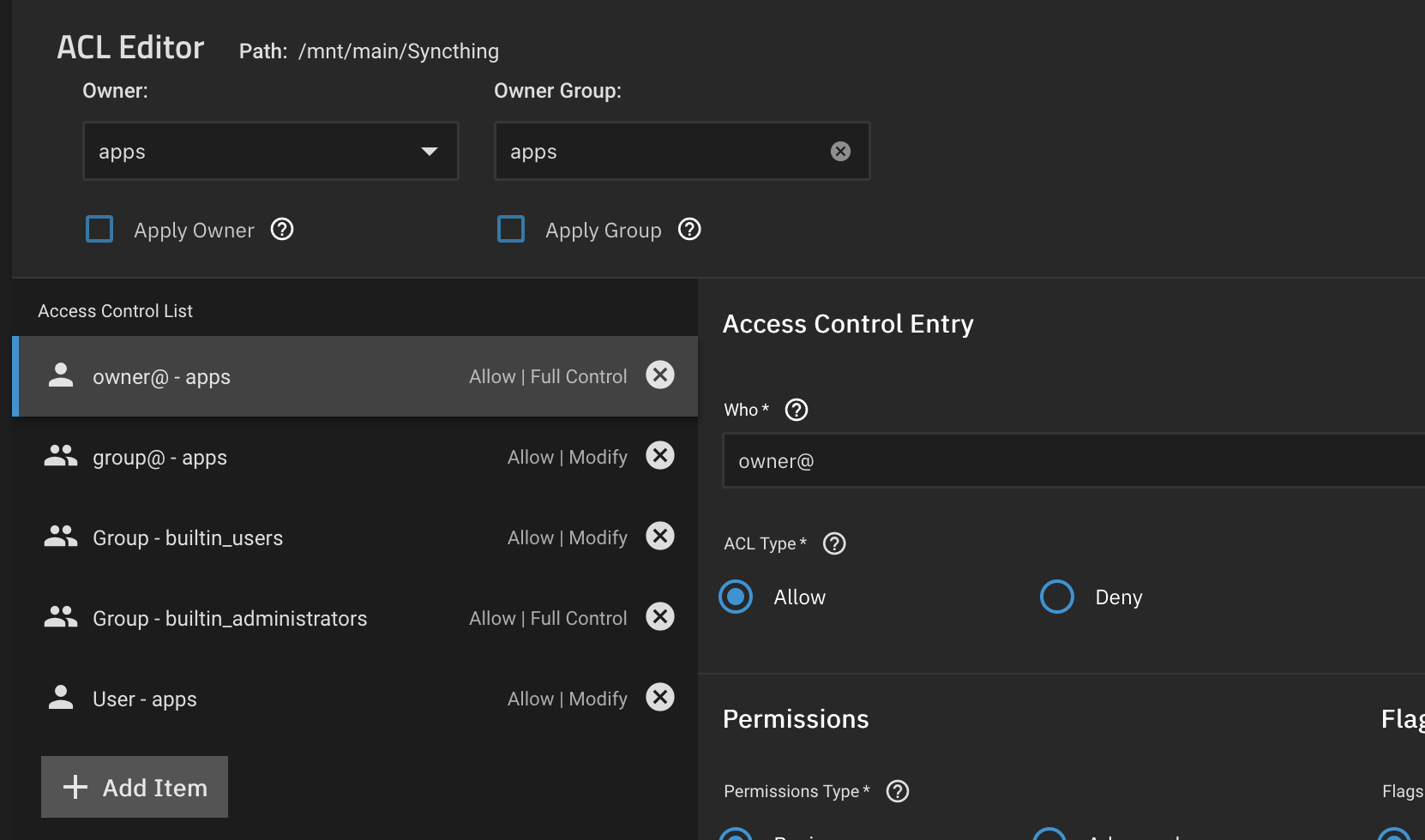Show help for the Who field

click(x=797, y=410)
